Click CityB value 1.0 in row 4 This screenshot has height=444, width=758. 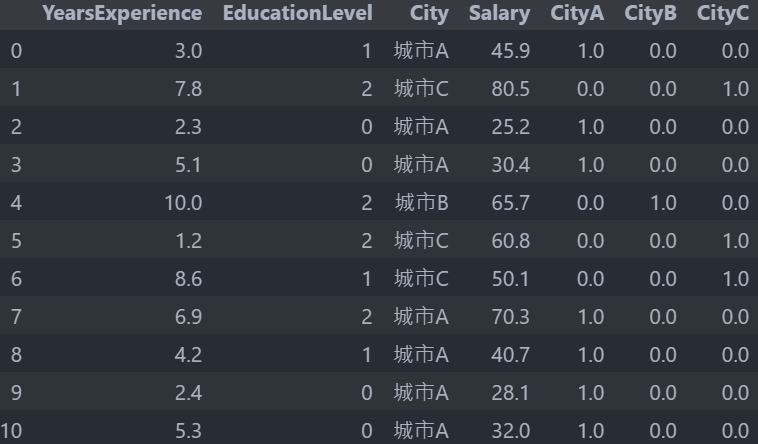point(663,203)
